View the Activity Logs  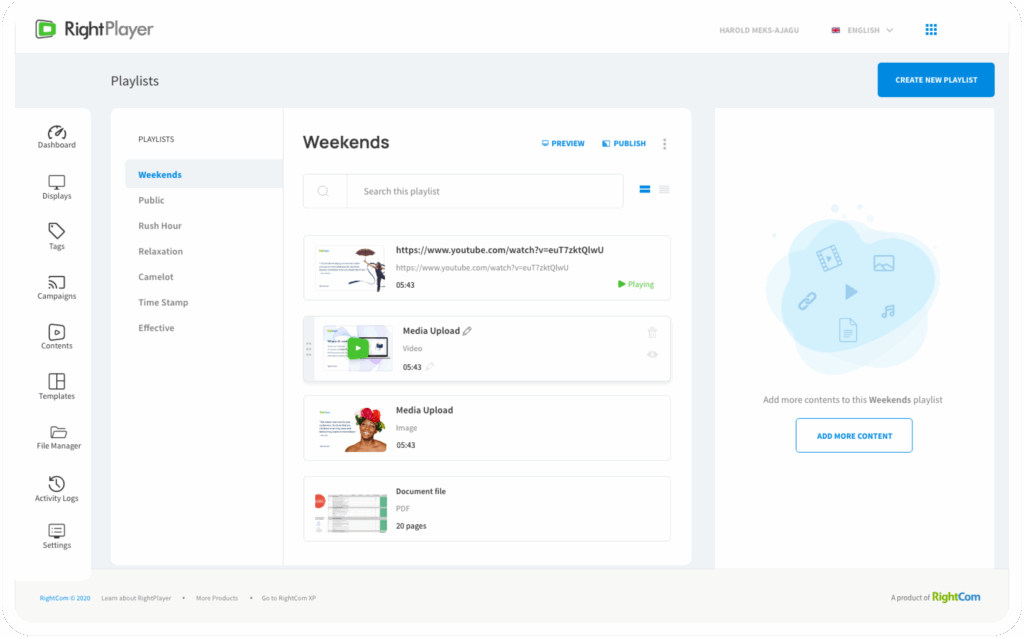(x=57, y=489)
